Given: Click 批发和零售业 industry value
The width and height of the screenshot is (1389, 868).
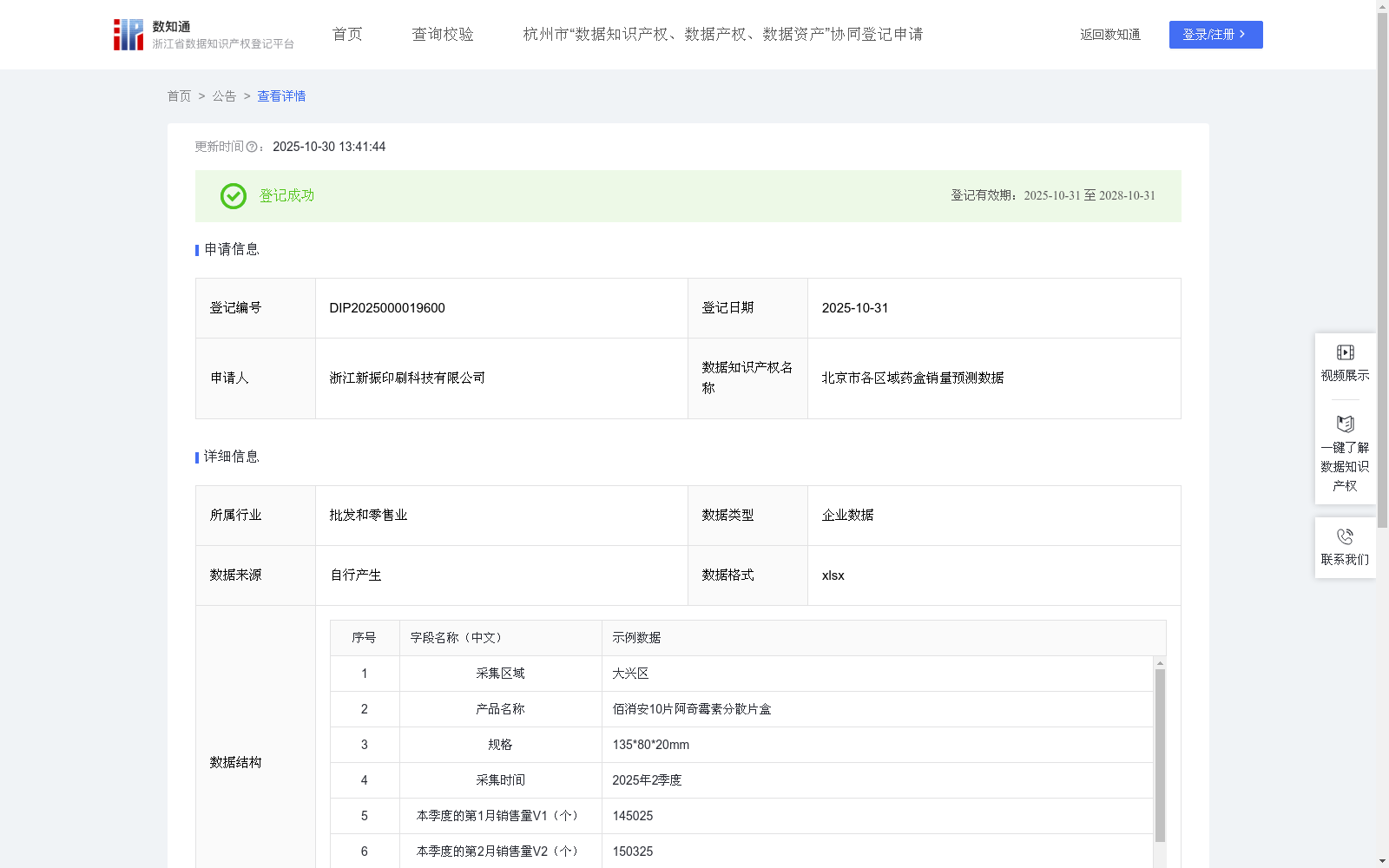Looking at the screenshot, I should pos(369,516).
